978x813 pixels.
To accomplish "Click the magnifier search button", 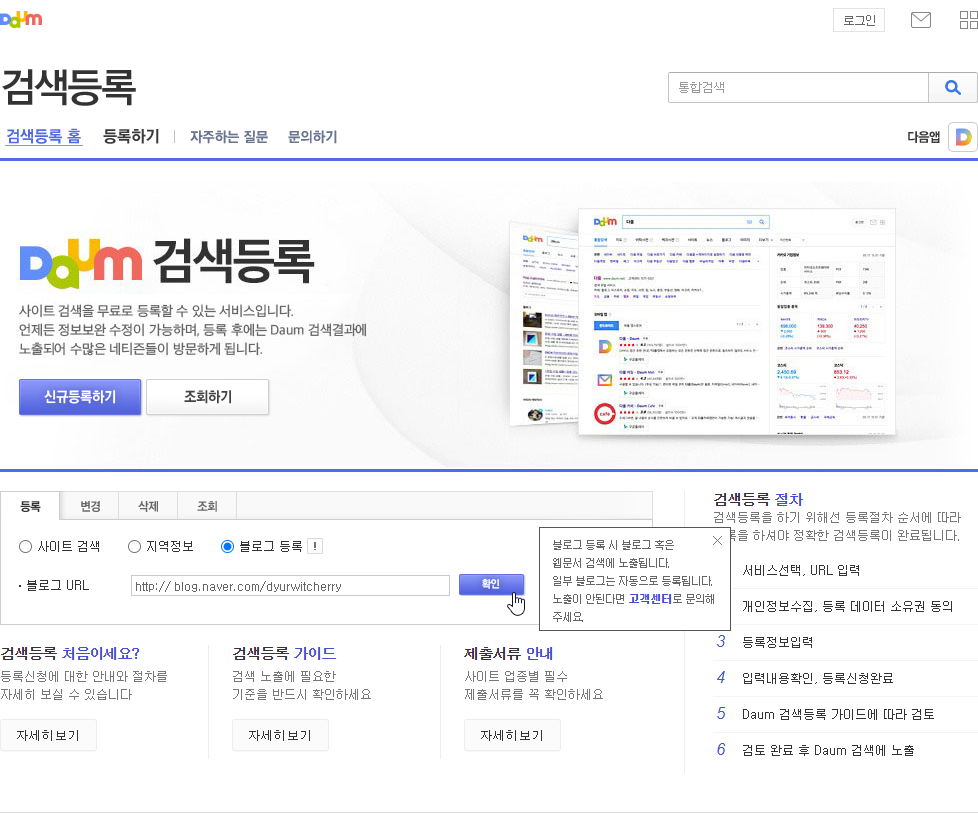I will [952, 87].
